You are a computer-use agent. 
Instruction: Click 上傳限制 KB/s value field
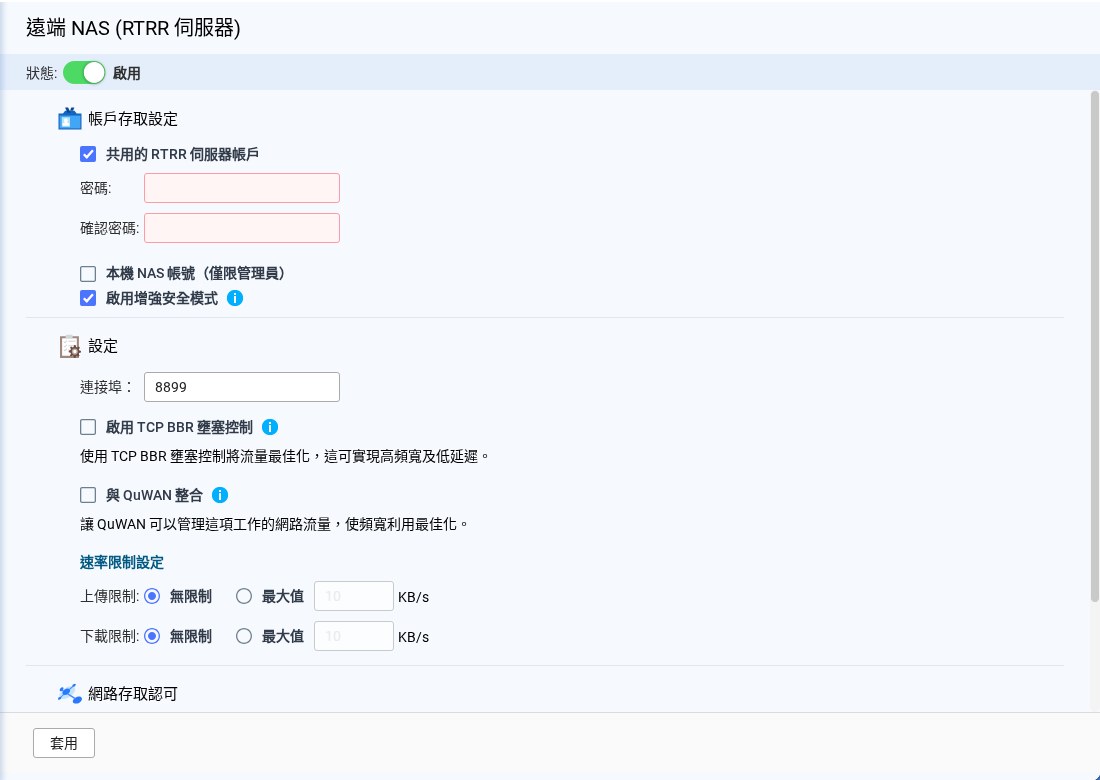pos(354,596)
